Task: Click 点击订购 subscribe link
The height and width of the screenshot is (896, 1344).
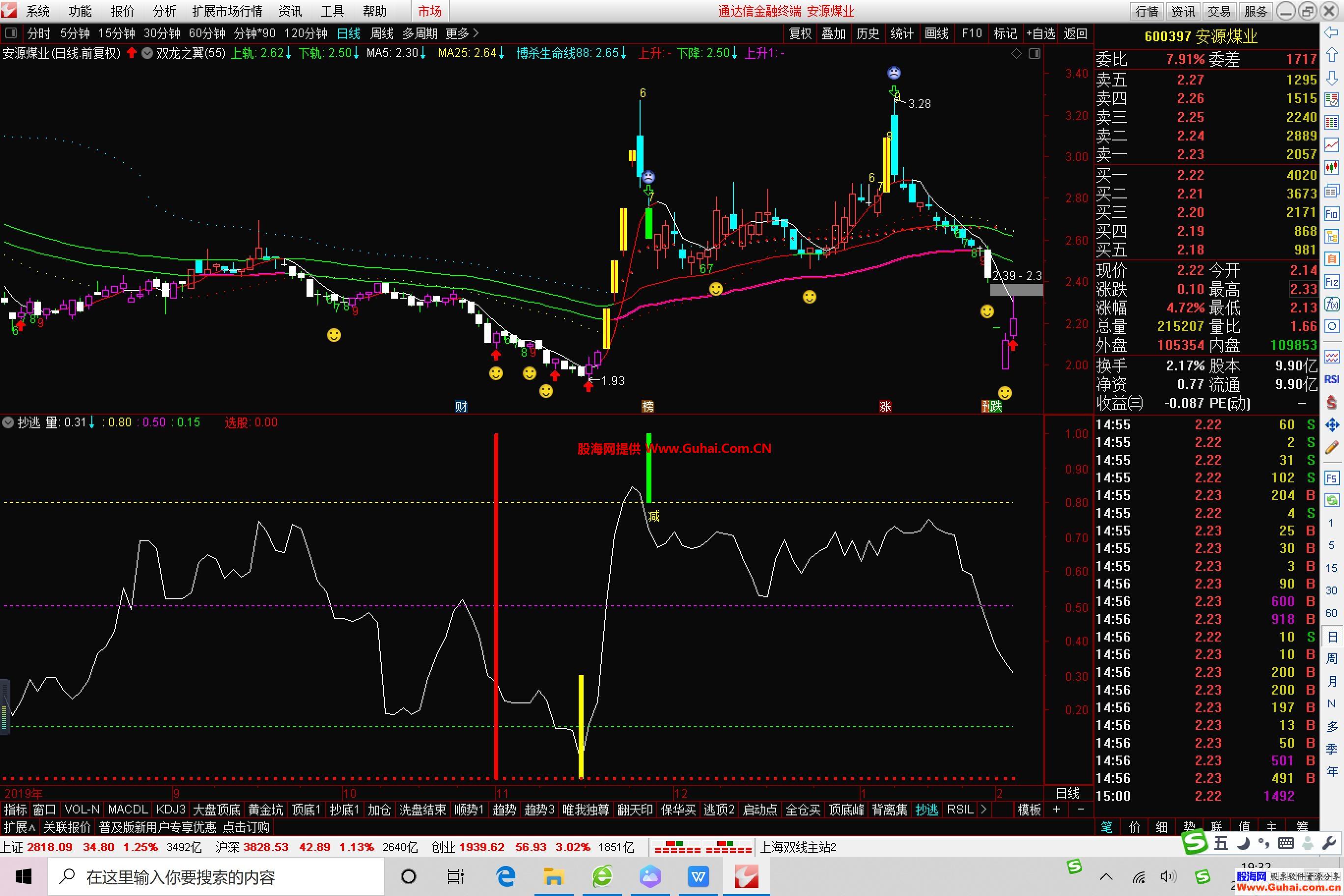Action: 246,827
